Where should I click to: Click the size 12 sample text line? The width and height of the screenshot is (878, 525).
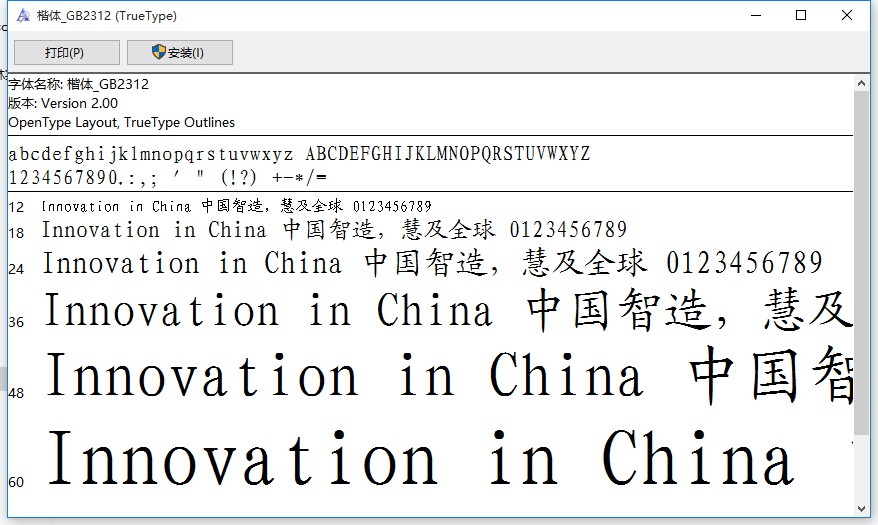click(237, 206)
